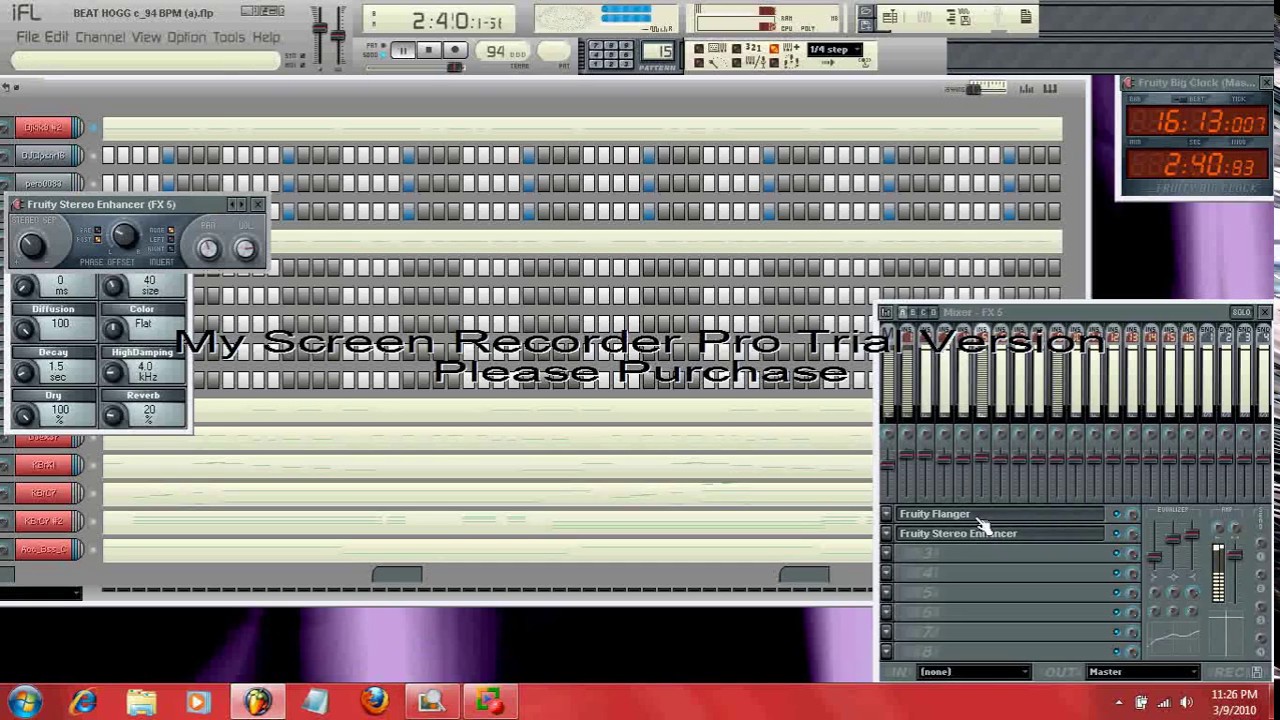Screen dimensions: 1280x720
Task: Toggle the Fruity Flanger enable LED
Action: click(x=1117, y=514)
